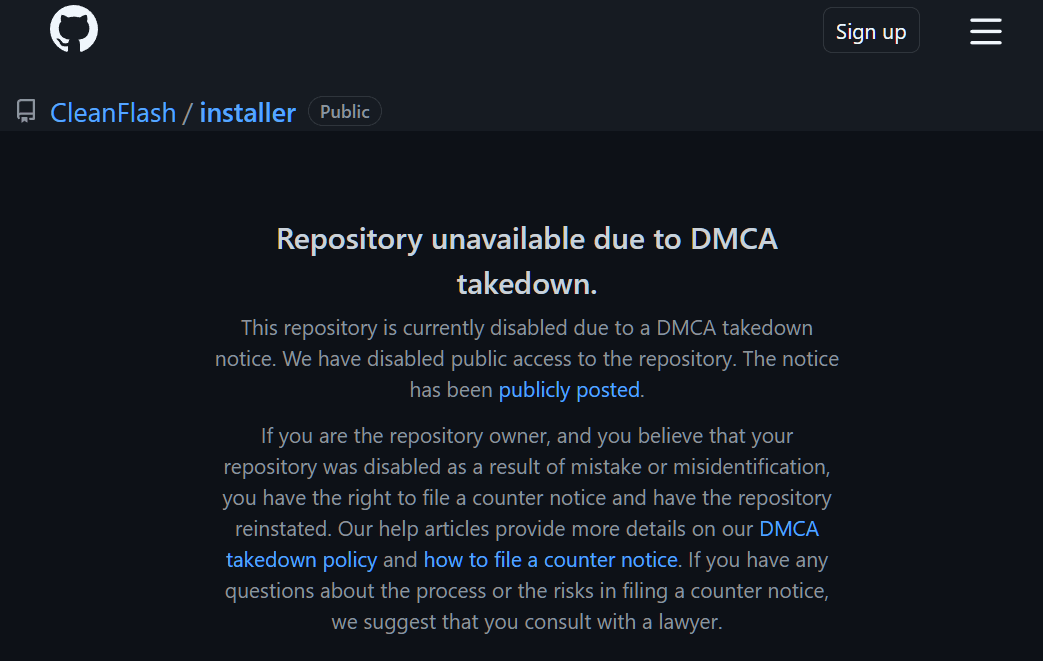Open "how to file a counter notice" link
The width and height of the screenshot is (1043, 661).
pyautogui.click(x=551, y=559)
